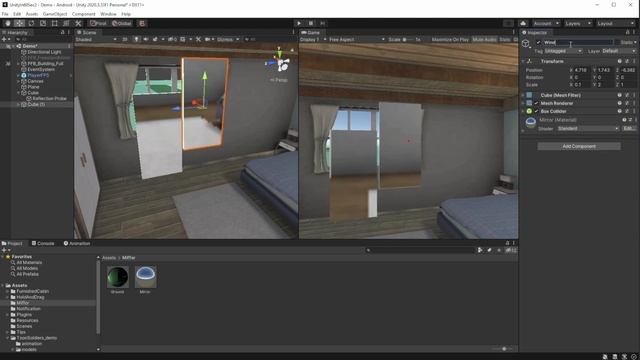Toggle scene lighting lightbulb button
The height and width of the screenshot is (360, 640).
(x=136, y=39)
